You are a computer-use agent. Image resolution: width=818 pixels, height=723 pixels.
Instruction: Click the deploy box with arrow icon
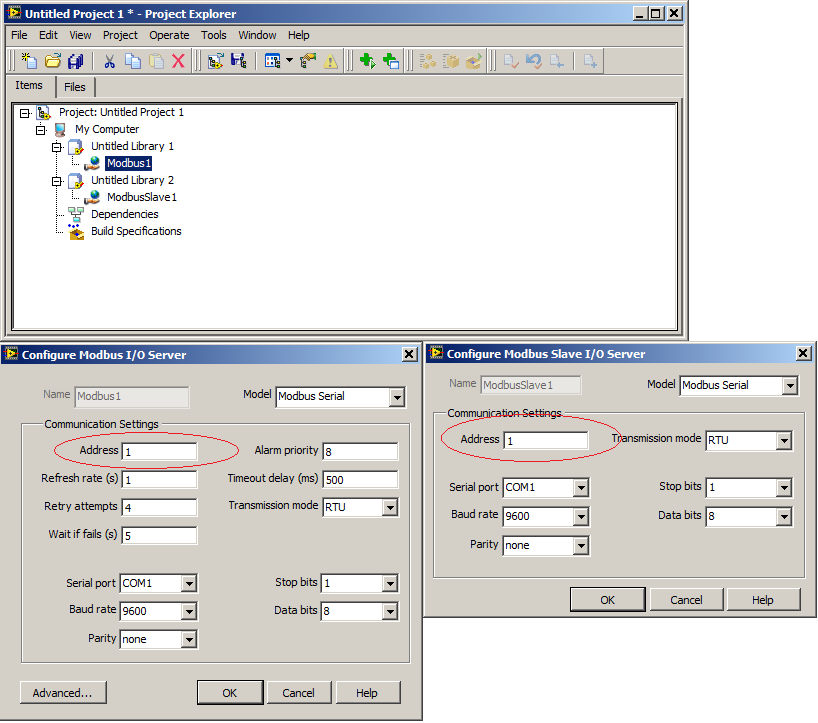[474, 61]
